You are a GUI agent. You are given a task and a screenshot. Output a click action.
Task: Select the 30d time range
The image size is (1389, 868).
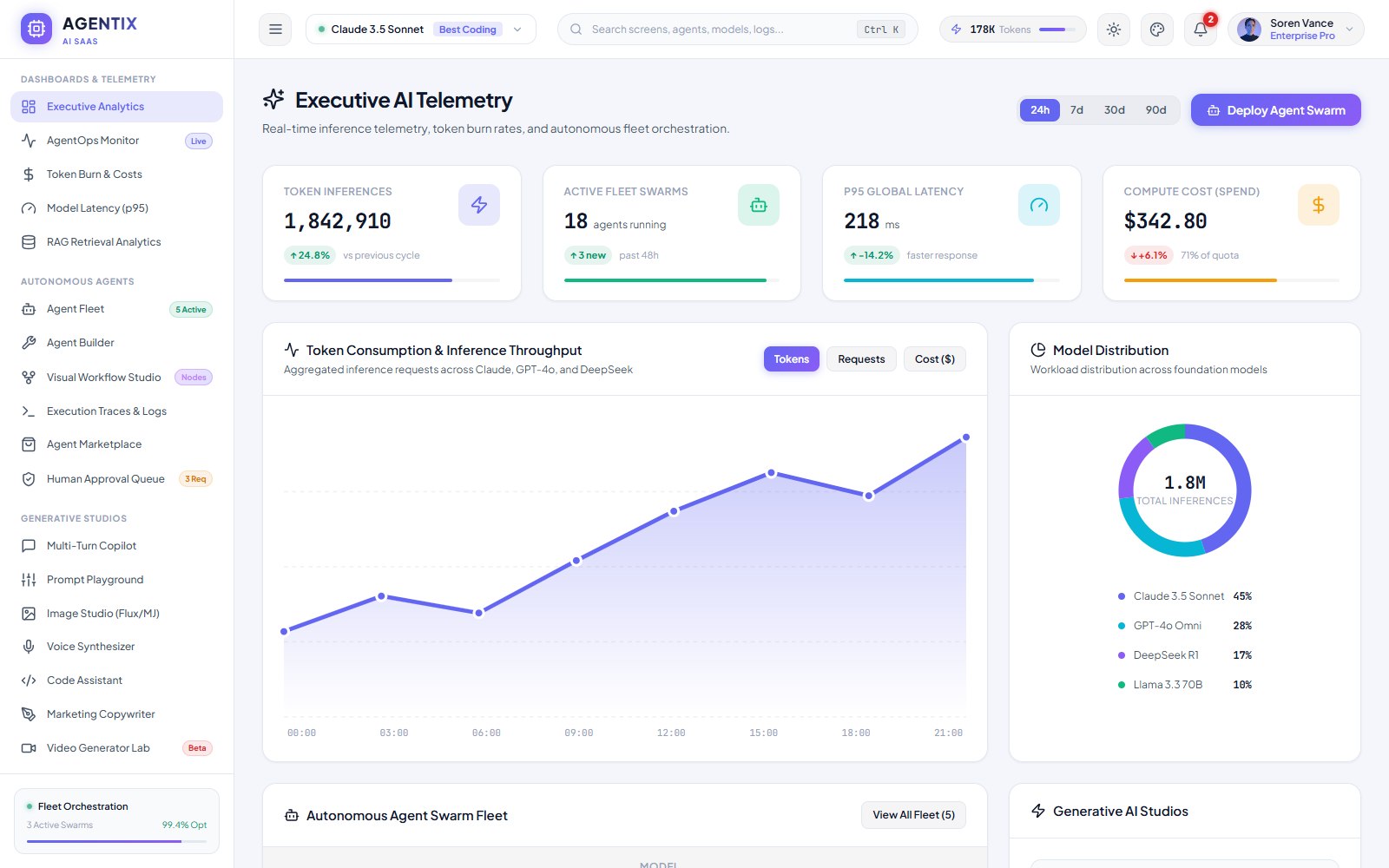coord(1115,110)
